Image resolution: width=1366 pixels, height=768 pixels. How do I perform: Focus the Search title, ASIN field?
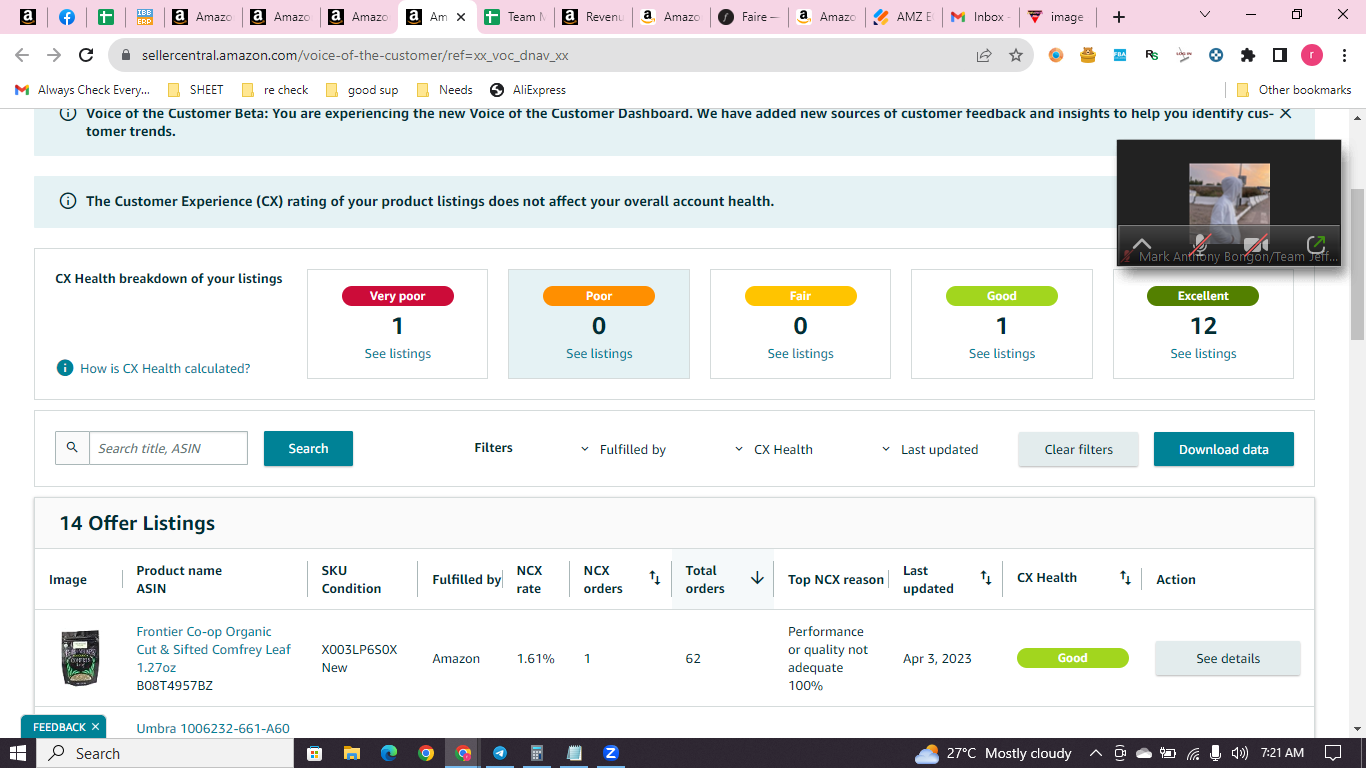(x=168, y=448)
